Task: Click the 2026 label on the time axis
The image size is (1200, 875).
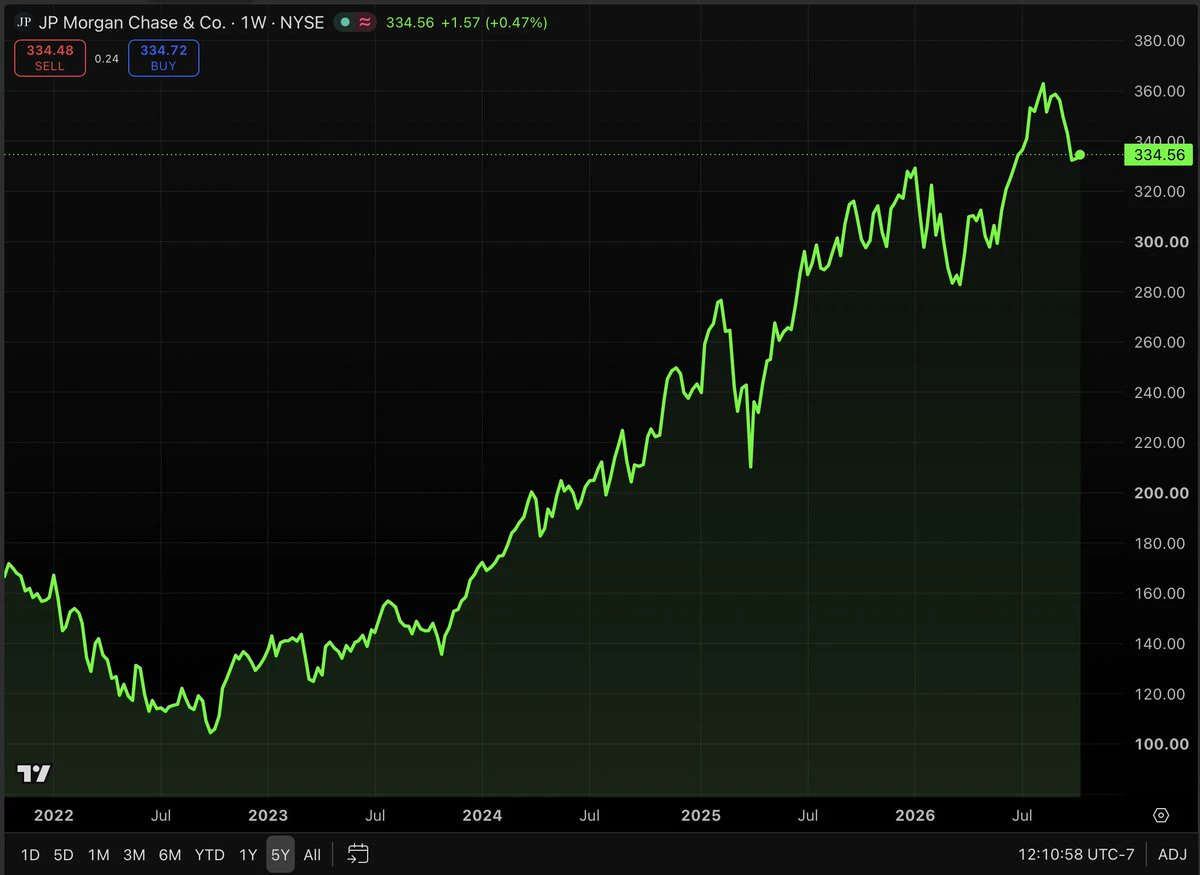Action: (916, 815)
